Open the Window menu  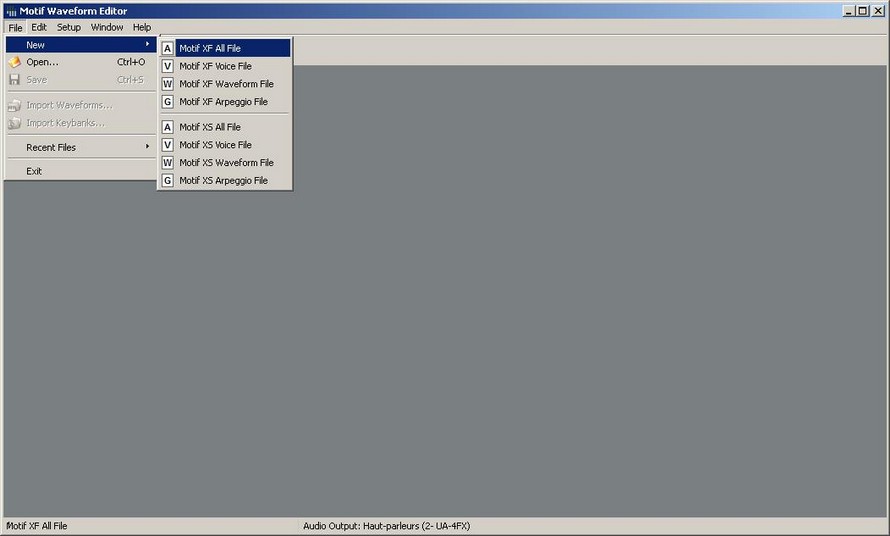[107, 27]
